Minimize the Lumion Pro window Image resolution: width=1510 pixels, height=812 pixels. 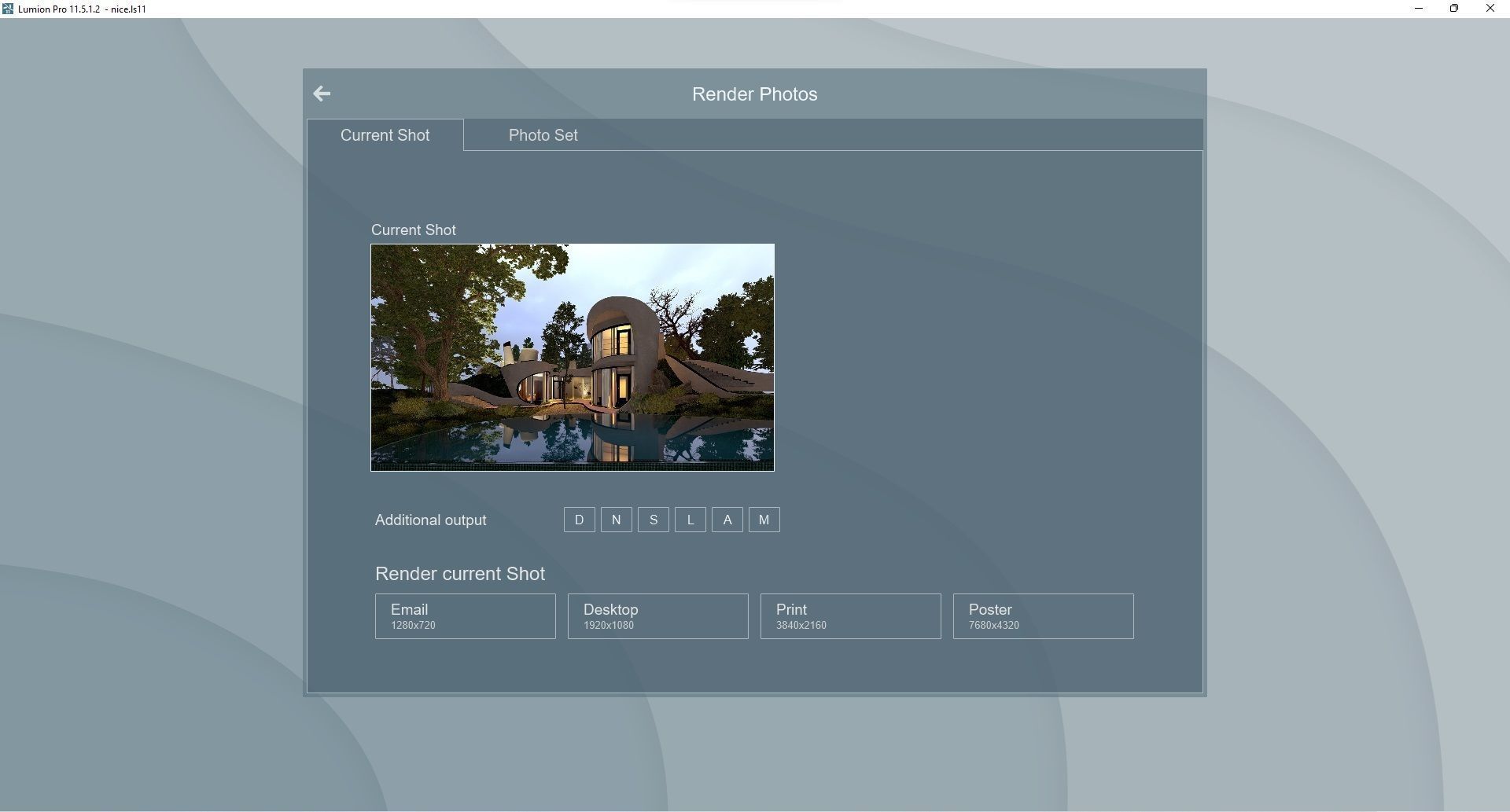1419,9
